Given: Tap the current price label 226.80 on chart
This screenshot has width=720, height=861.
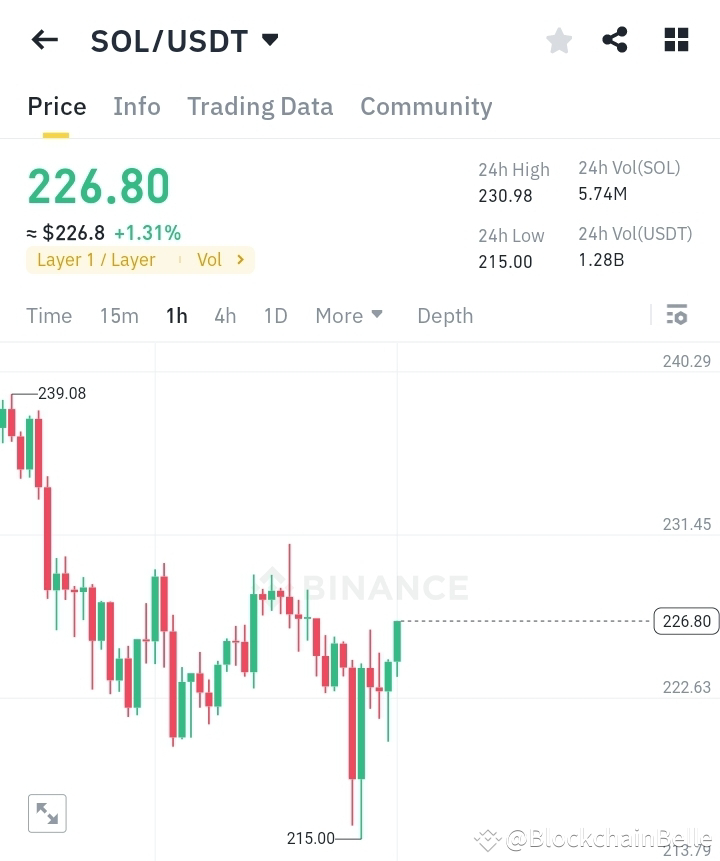Looking at the screenshot, I should [x=686, y=621].
